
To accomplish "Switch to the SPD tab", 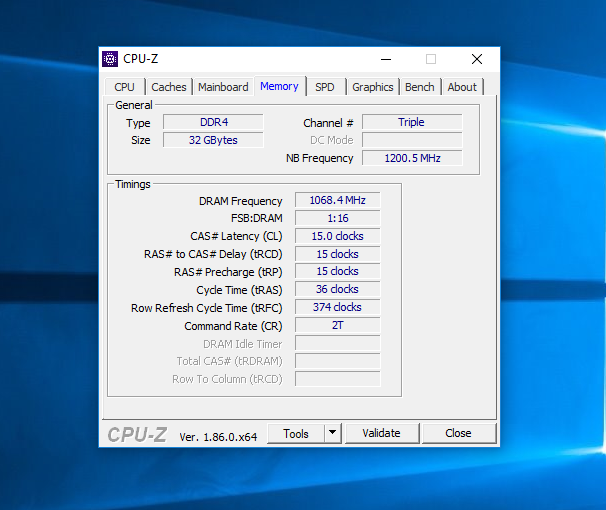I will pos(325,87).
